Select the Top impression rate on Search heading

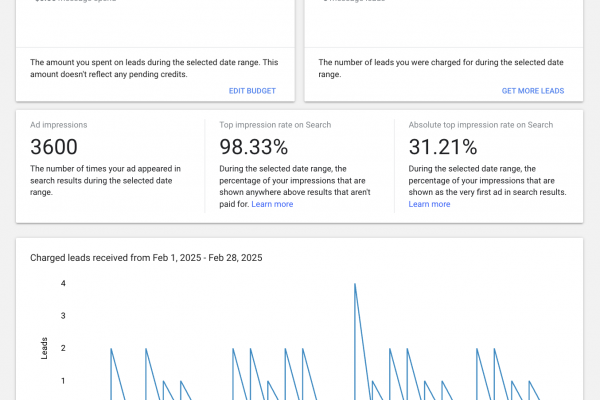(x=274, y=125)
